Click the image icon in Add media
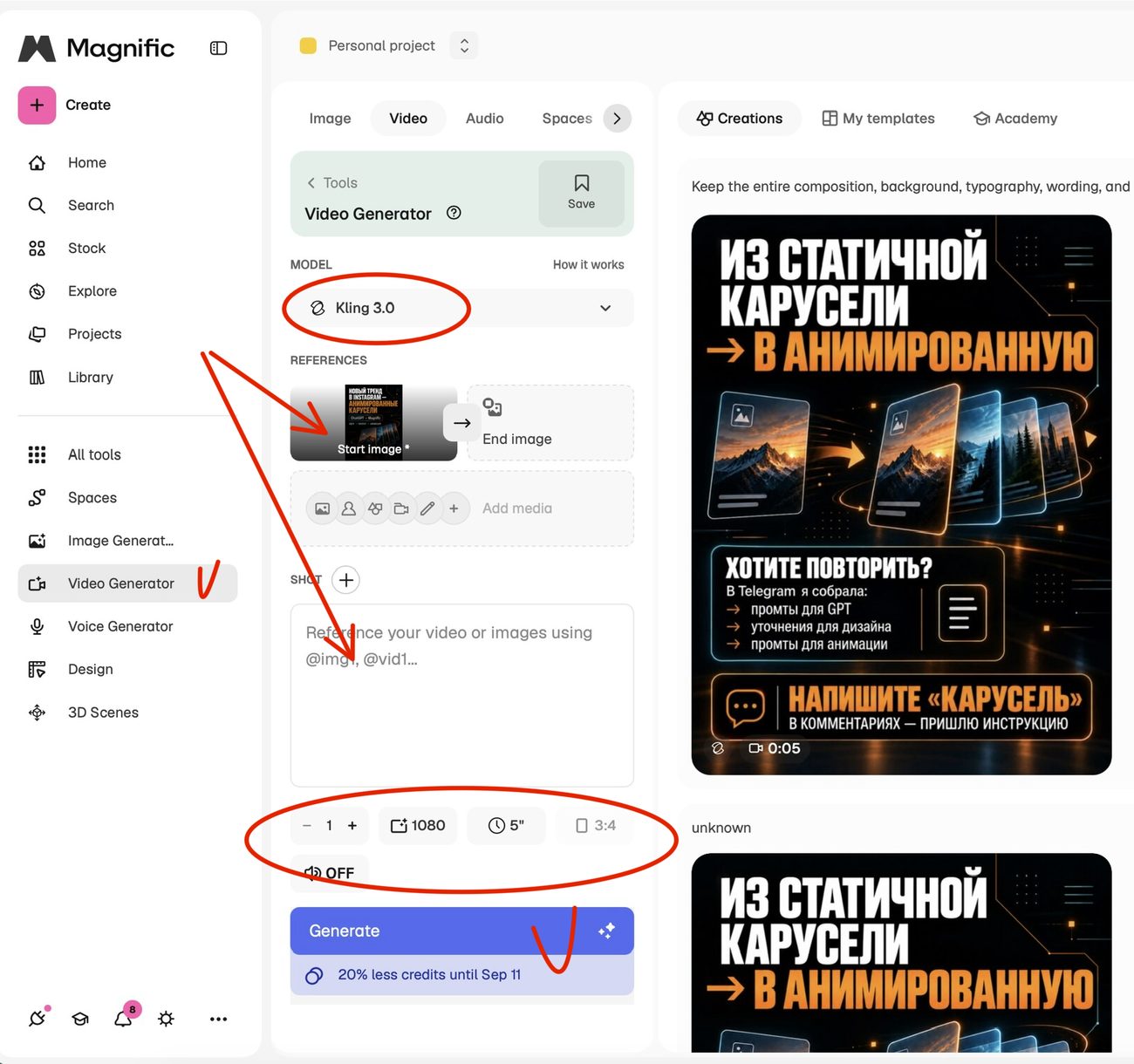The width and height of the screenshot is (1134, 1064). (322, 508)
